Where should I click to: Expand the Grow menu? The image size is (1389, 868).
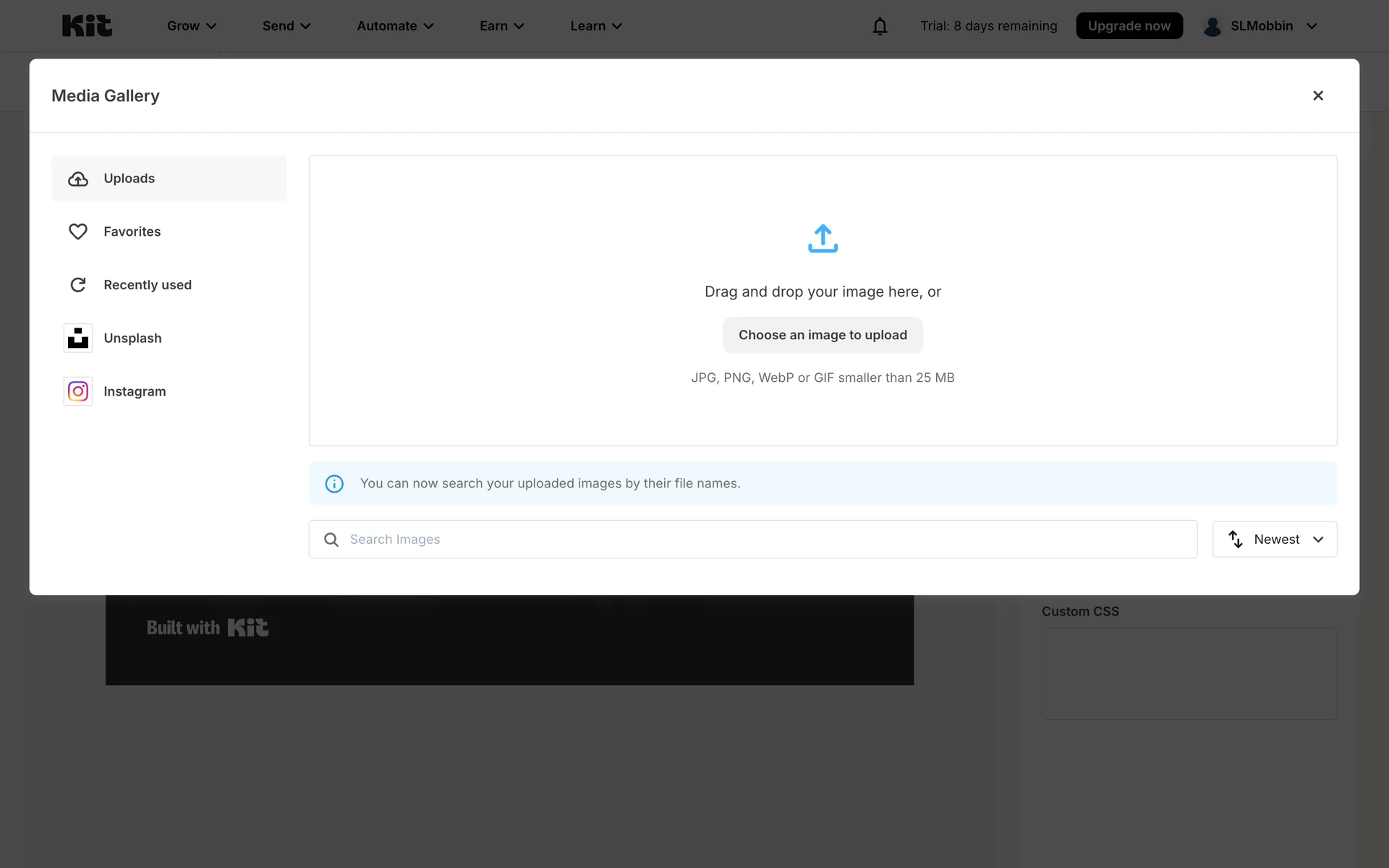point(192,26)
